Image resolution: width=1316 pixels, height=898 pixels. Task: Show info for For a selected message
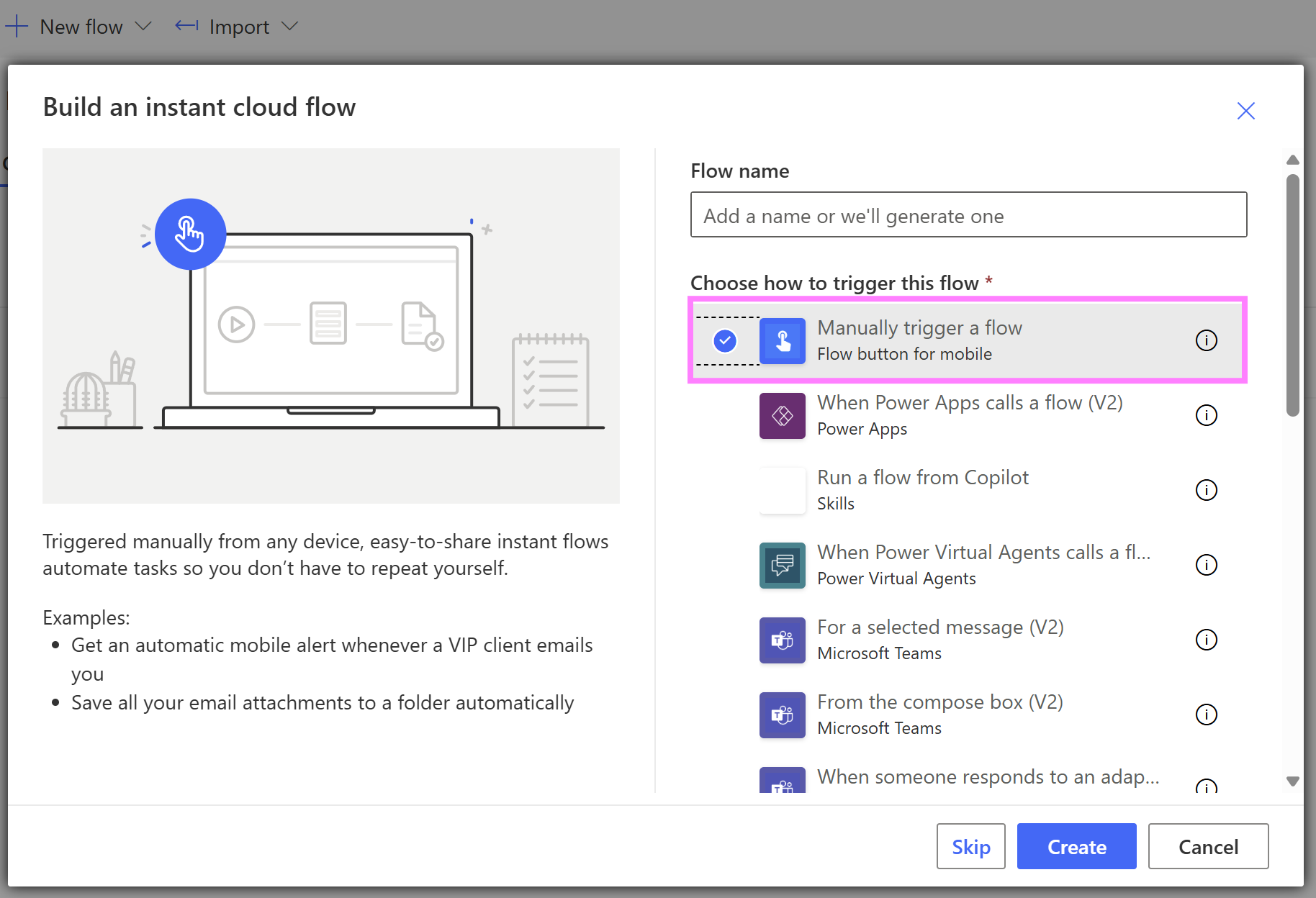coord(1207,640)
